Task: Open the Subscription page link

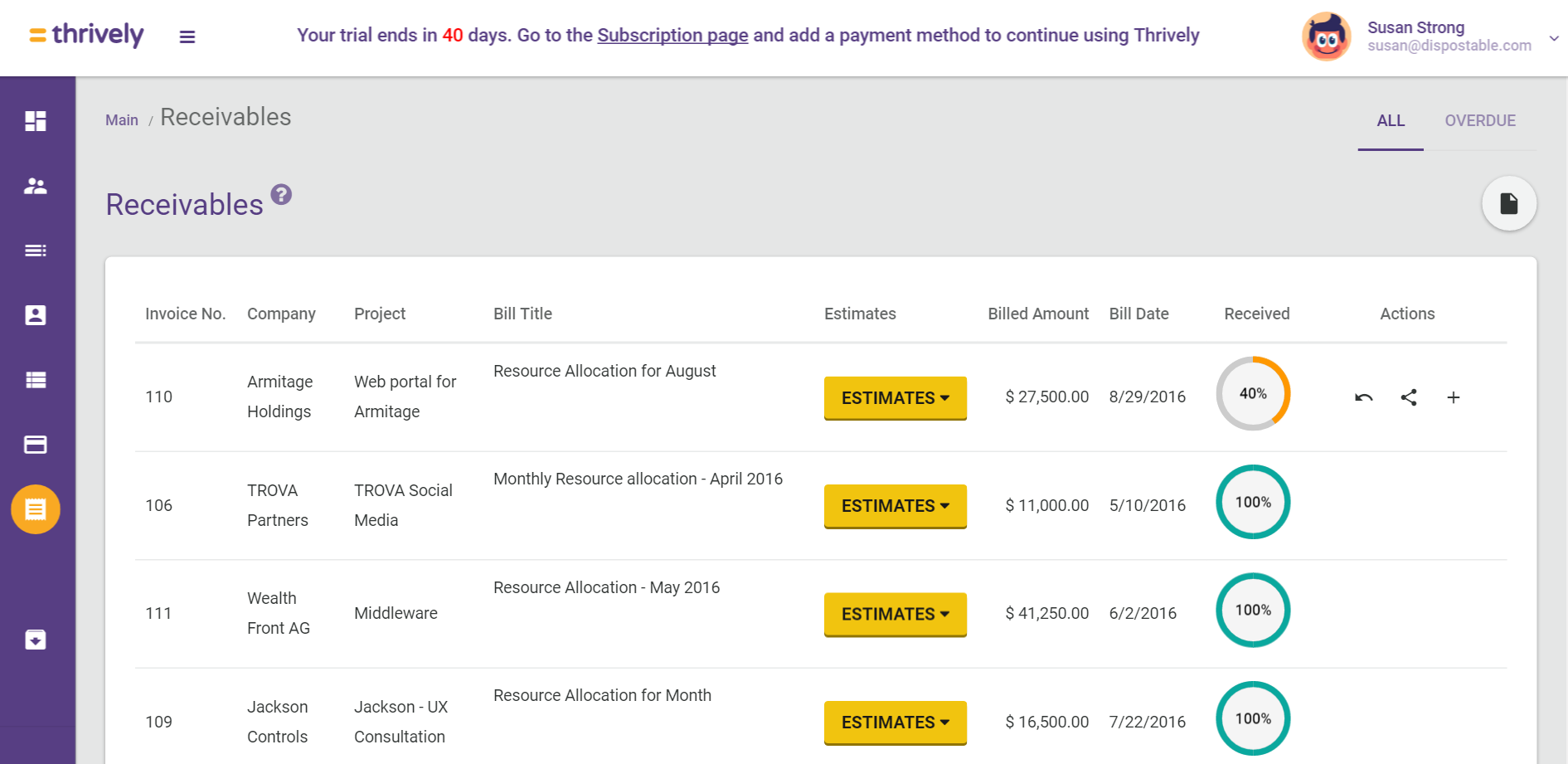Action: pyautogui.click(x=672, y=36)
